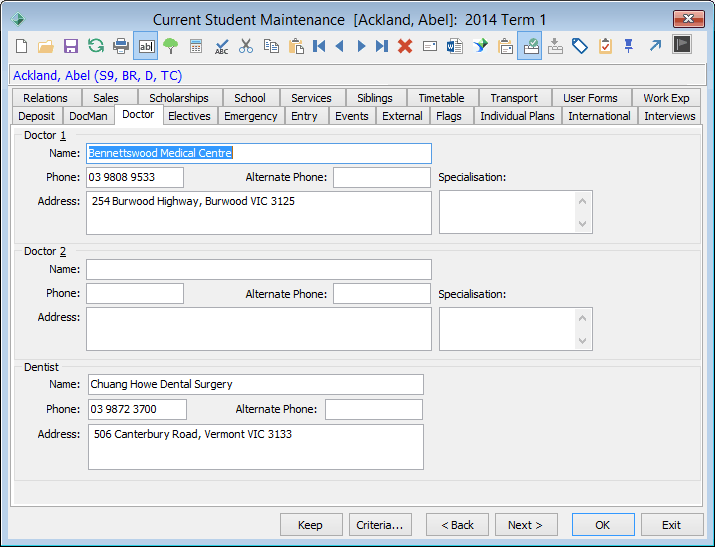The width and height of the screenshot is (715, 547).
Task: Click the blue tag icon
Action: point(580,46)
